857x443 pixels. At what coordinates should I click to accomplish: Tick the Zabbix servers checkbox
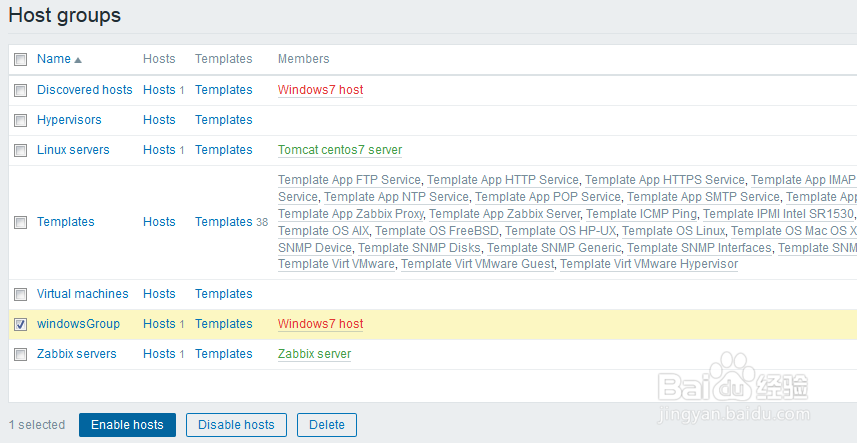(x=21, y=354)
